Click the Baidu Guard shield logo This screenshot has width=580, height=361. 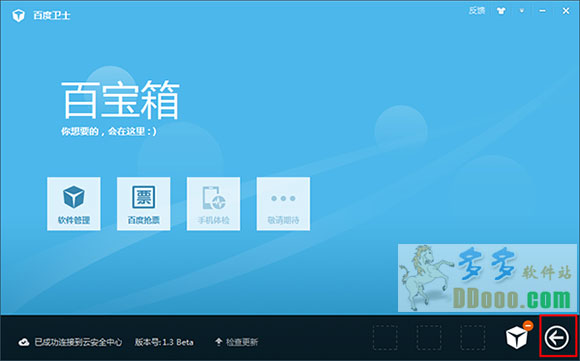[x=18, y=16]
